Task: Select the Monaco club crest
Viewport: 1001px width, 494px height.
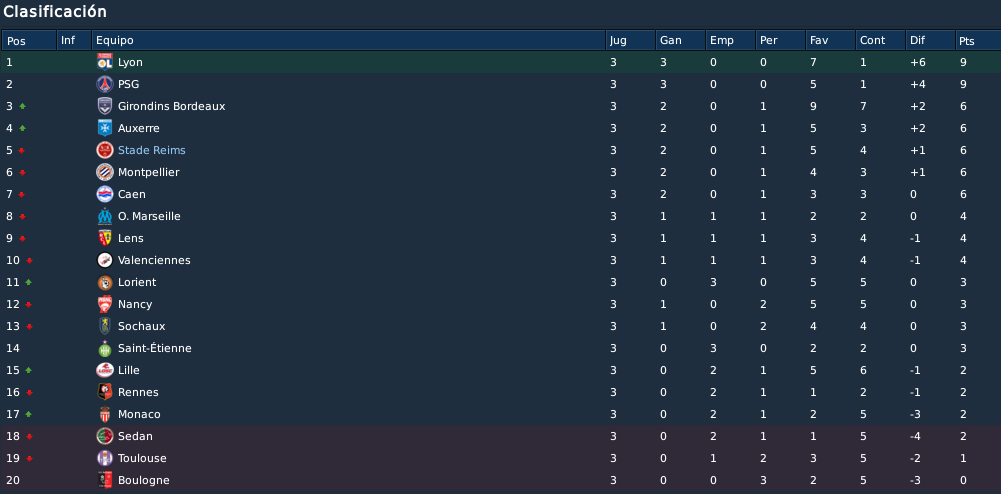Action: tap(105, 414)
